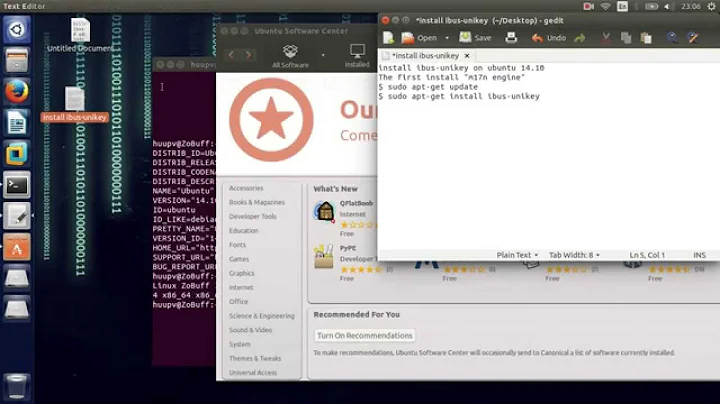Open Accessories category

tap(246, 188)
